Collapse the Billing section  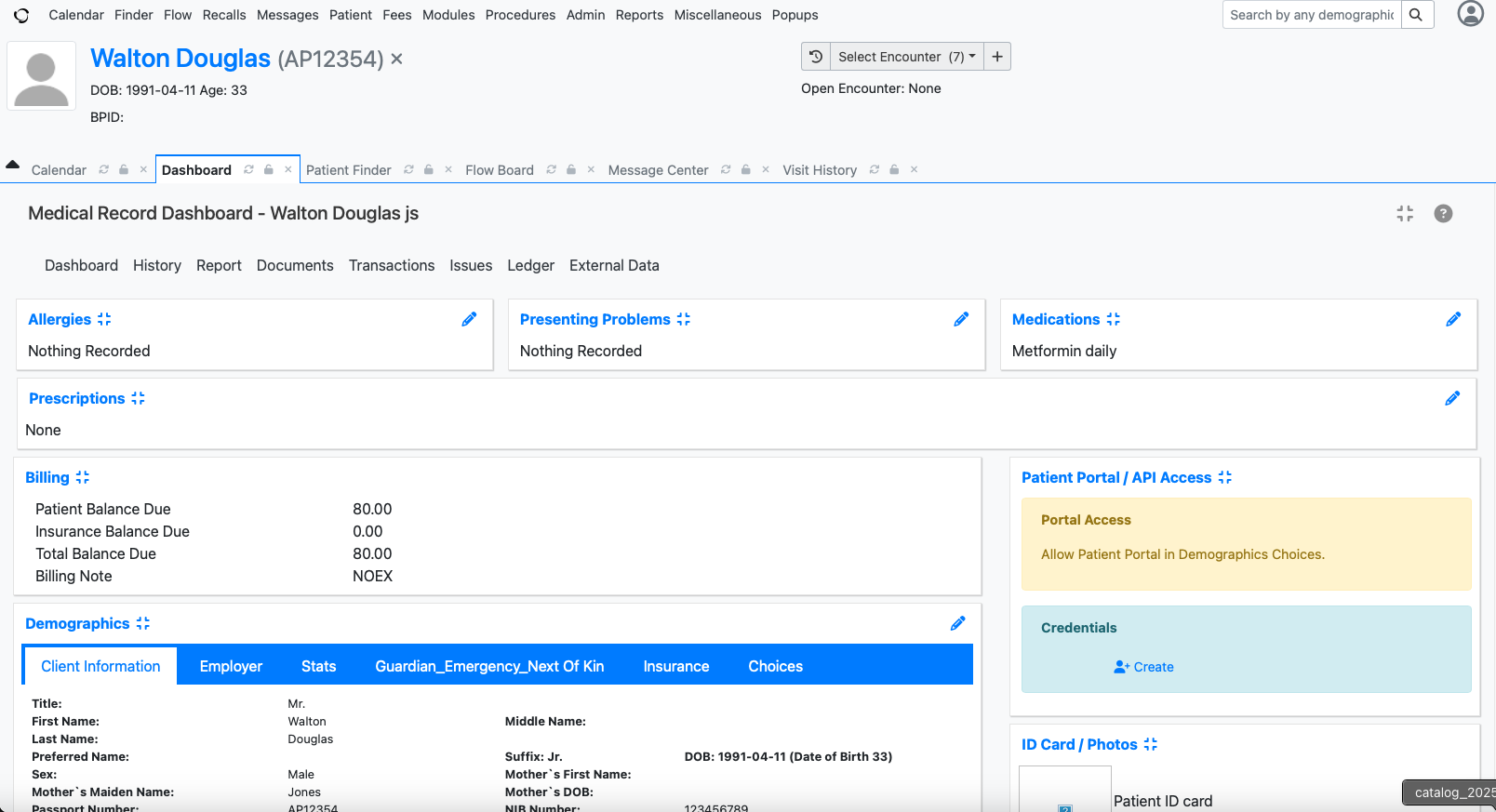(x=83, y=477)
